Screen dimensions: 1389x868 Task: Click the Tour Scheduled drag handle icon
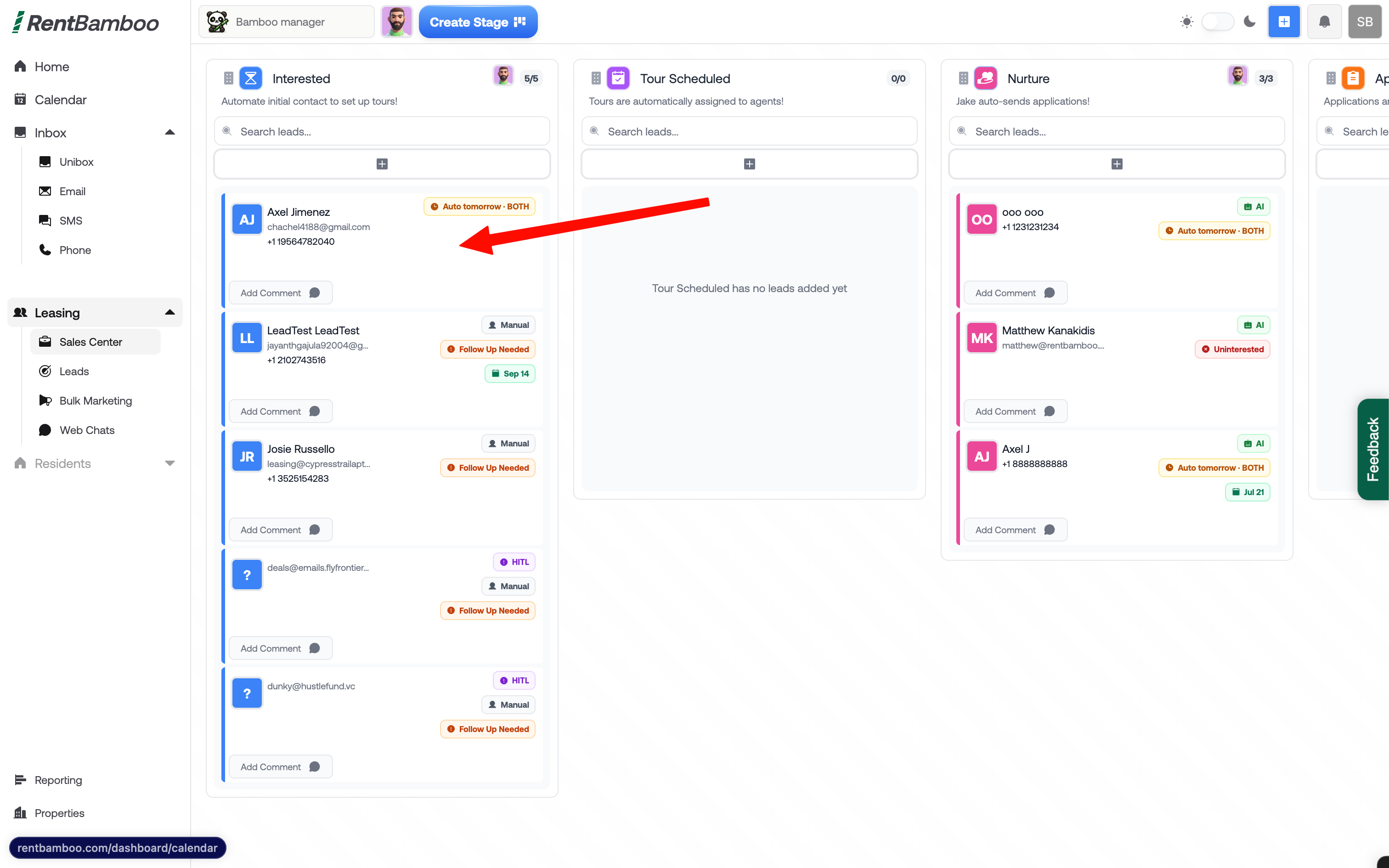[596, 78]
